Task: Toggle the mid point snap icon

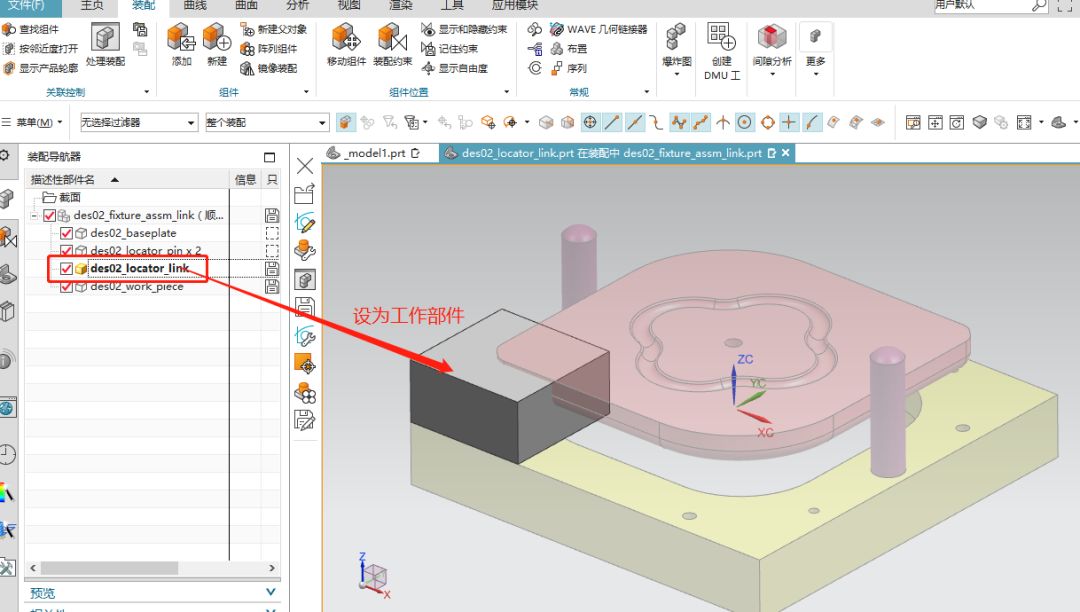Action: coord(634,123)
